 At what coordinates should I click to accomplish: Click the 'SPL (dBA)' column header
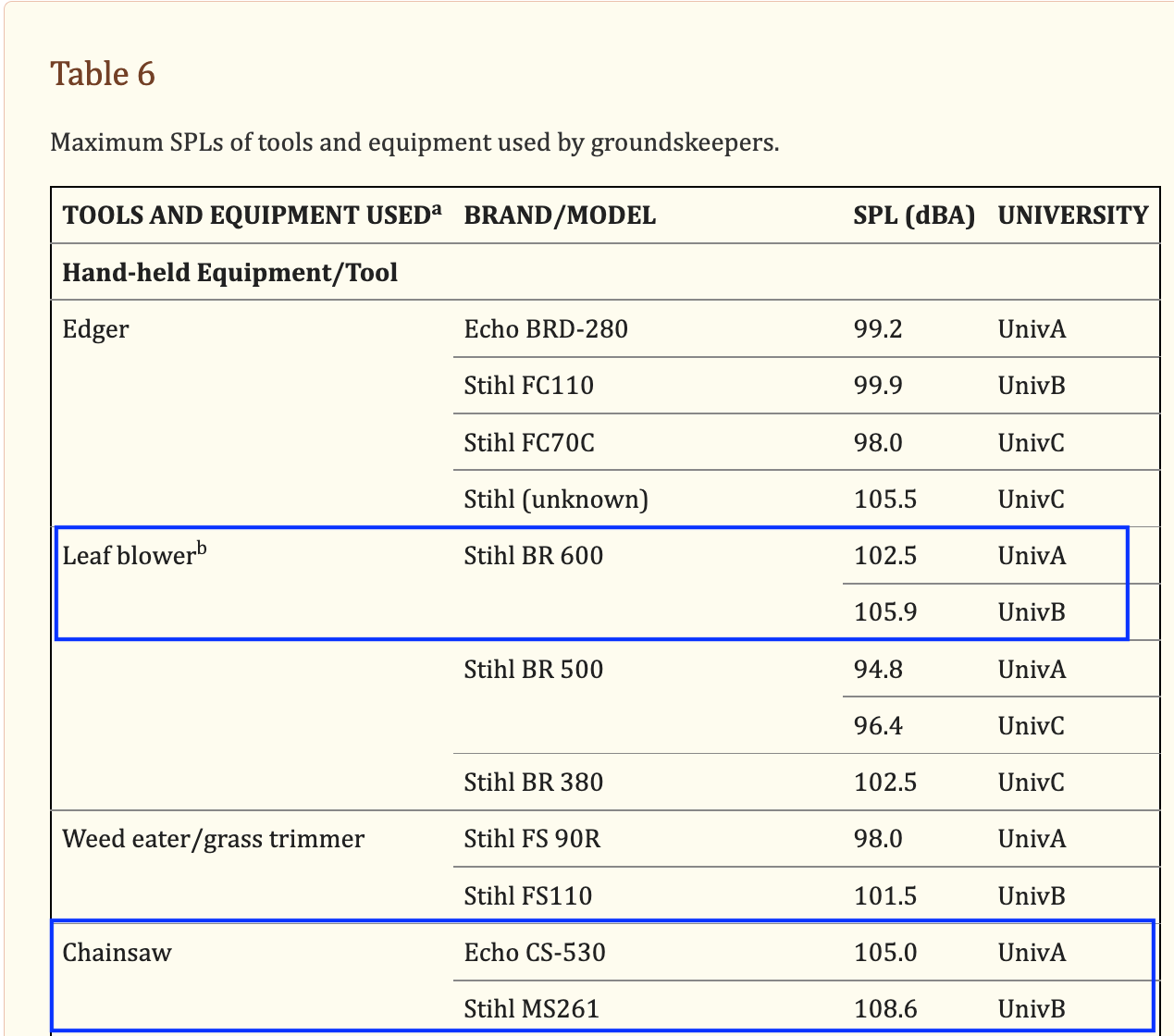coord(914,216)
